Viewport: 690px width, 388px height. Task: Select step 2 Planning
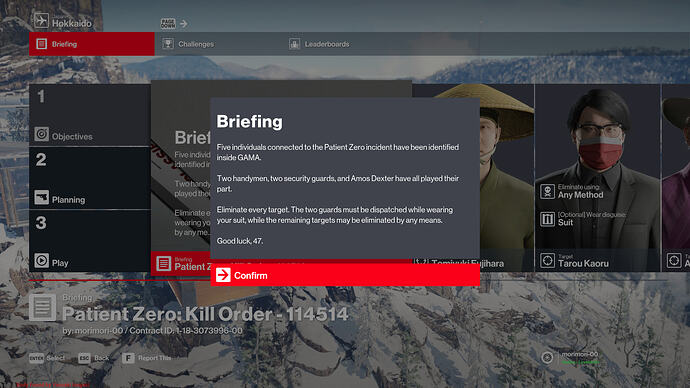point(90,179)
